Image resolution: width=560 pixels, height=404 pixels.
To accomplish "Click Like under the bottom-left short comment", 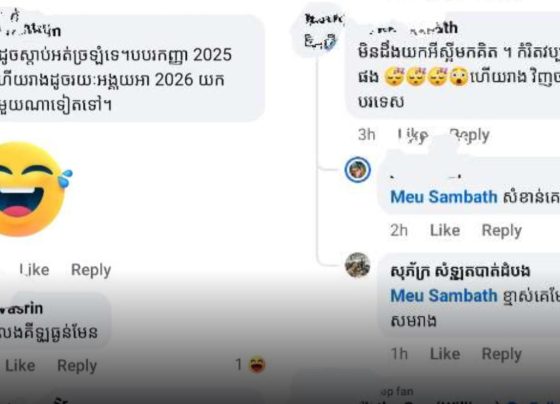I will 20,365.
